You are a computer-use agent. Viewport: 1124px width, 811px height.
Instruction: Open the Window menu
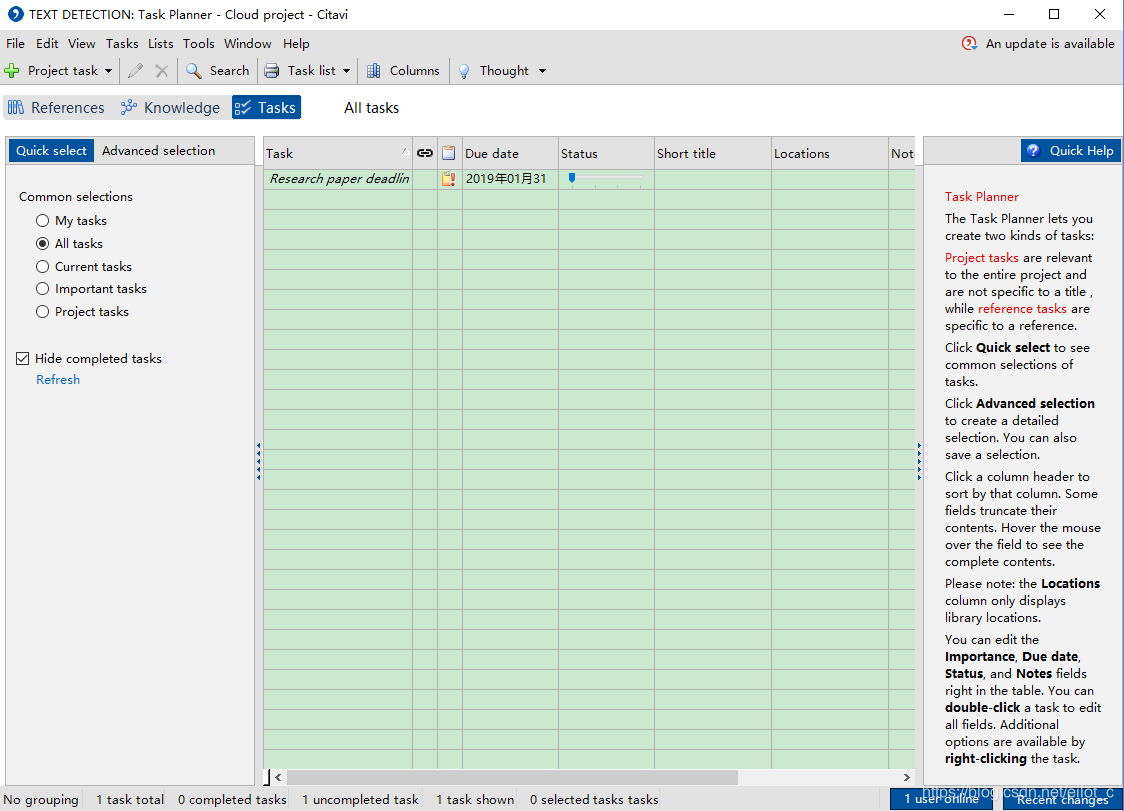(247, 44)
